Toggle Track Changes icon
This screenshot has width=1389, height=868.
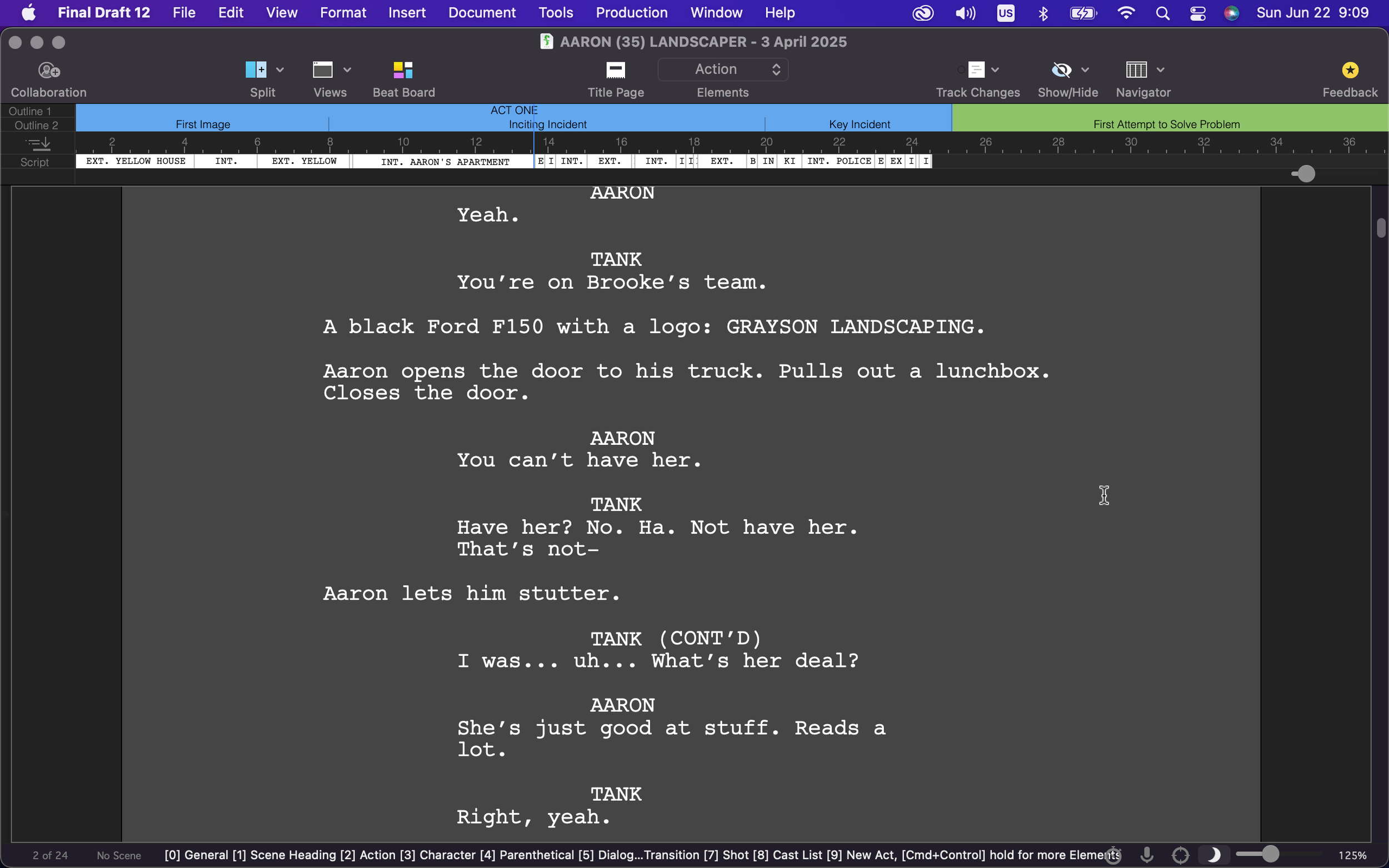[x=975, y=70]
